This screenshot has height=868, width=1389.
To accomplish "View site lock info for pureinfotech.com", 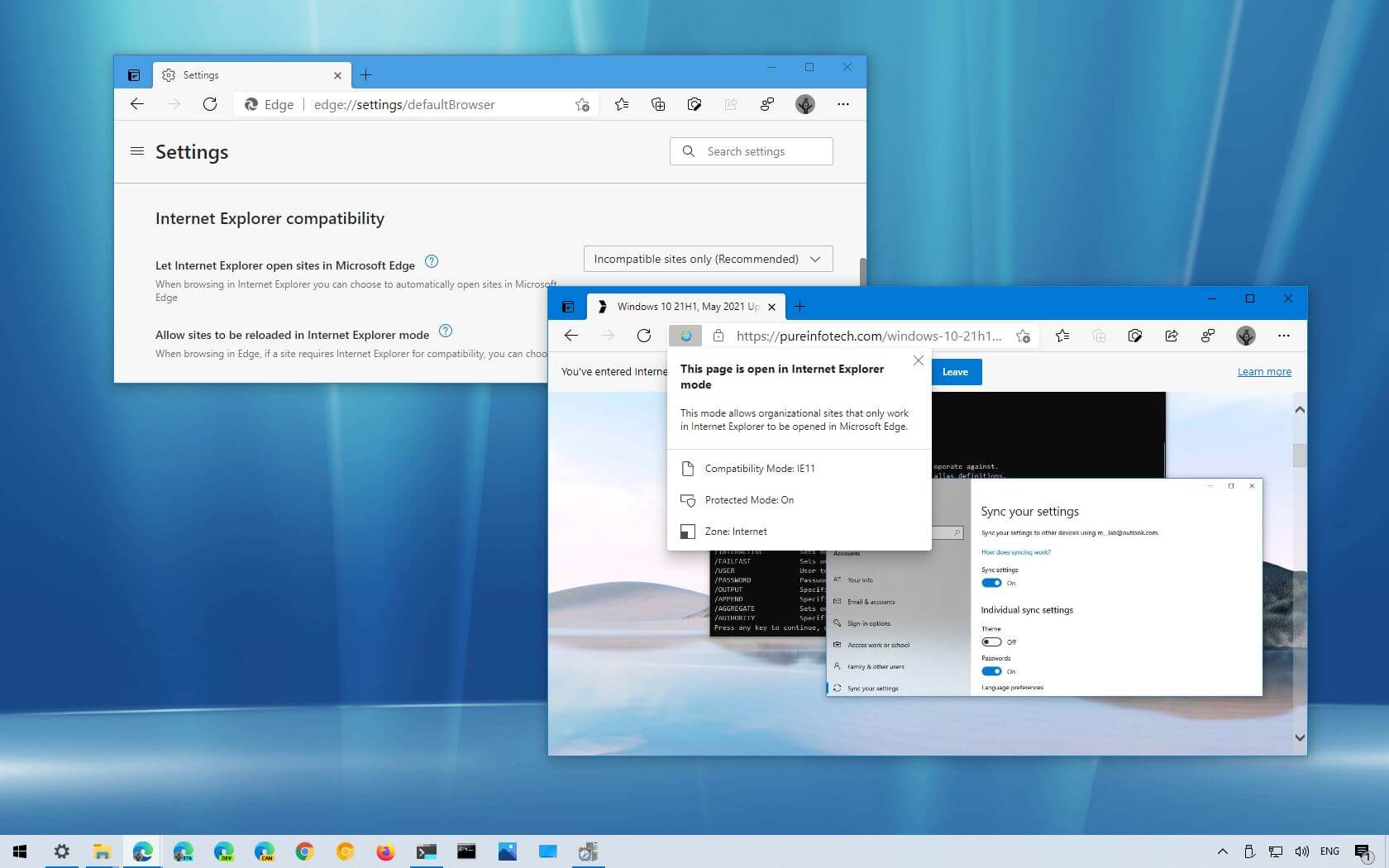I will 718,336.
